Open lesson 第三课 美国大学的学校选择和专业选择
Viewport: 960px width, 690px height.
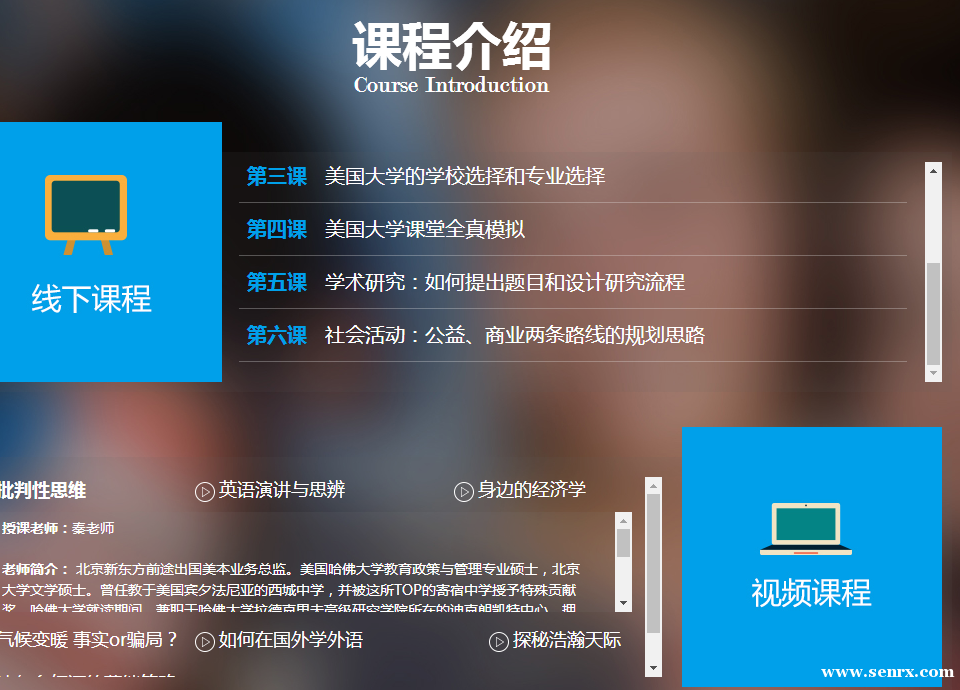(464, 177)
